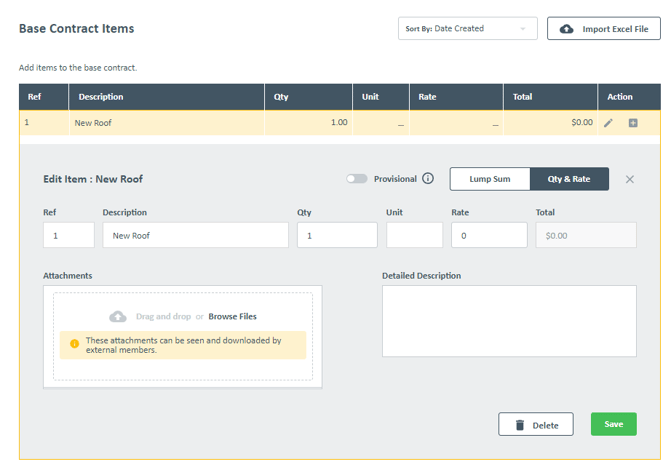This screenshot has height=467, width=671.
Task: Click the Ref column header
Action: (x=44, y=97)
